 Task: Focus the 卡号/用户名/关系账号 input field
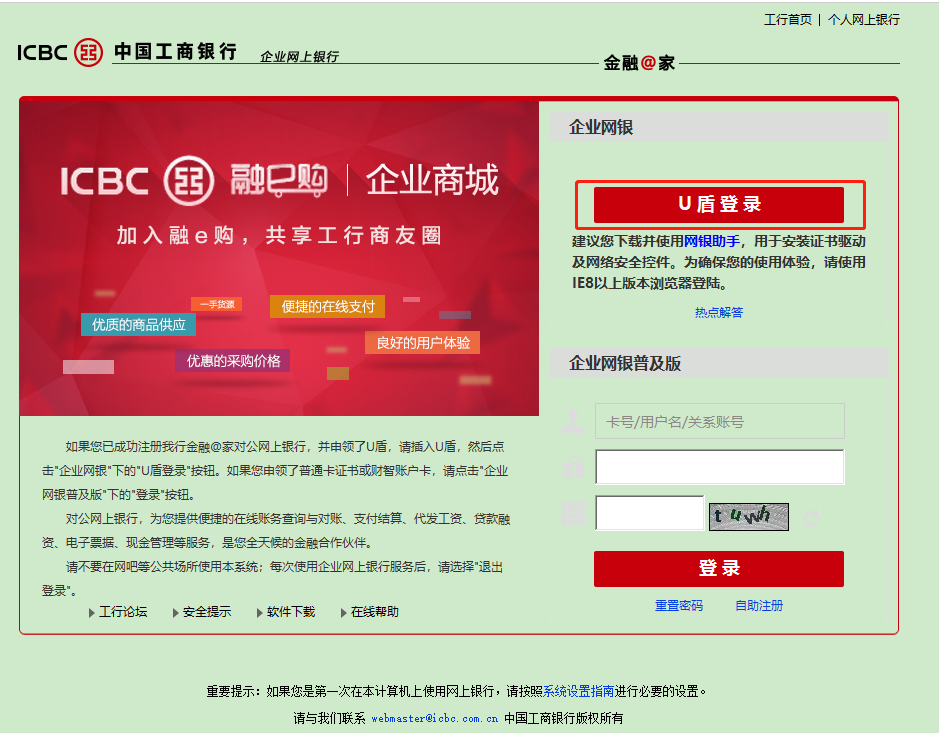720,422
